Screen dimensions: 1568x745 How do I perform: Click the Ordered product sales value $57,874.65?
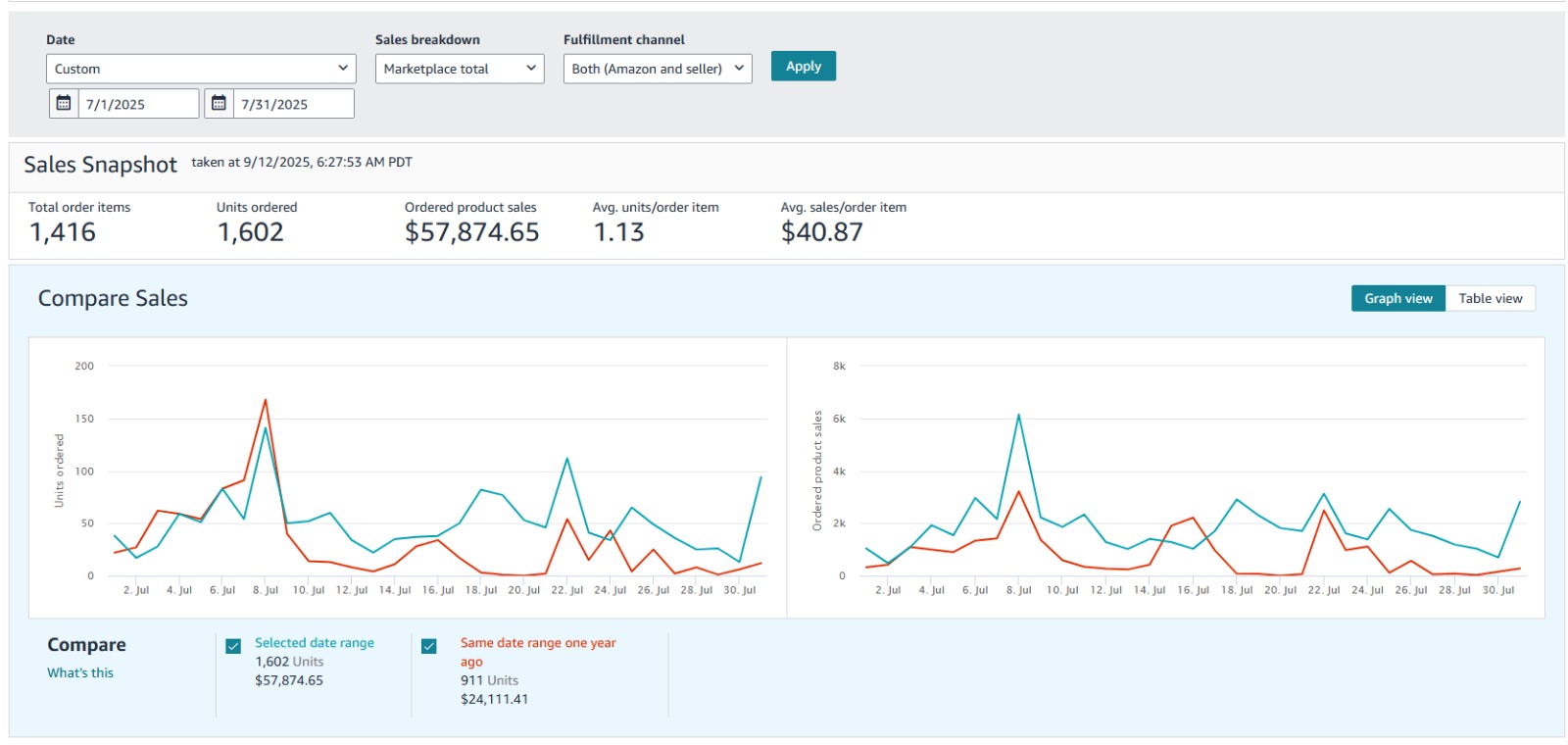click(x=471, y=232)
